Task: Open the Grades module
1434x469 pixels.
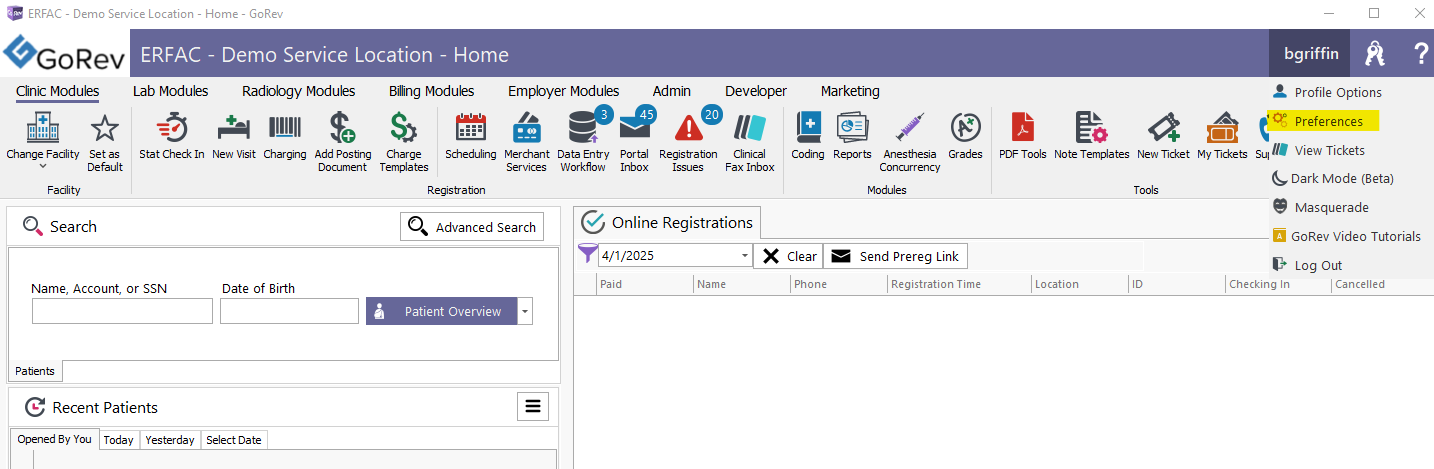Action: point(966,136)
